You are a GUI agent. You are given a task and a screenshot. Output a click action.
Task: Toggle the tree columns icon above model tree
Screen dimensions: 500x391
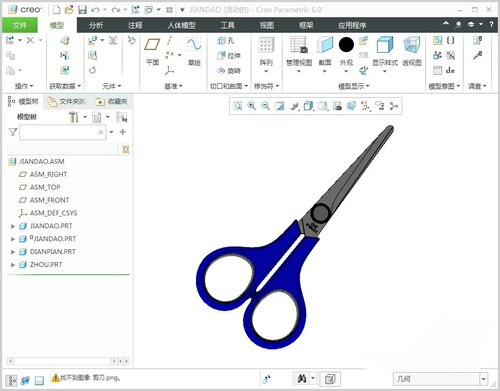pyautogui.click(x=125, y=149)
